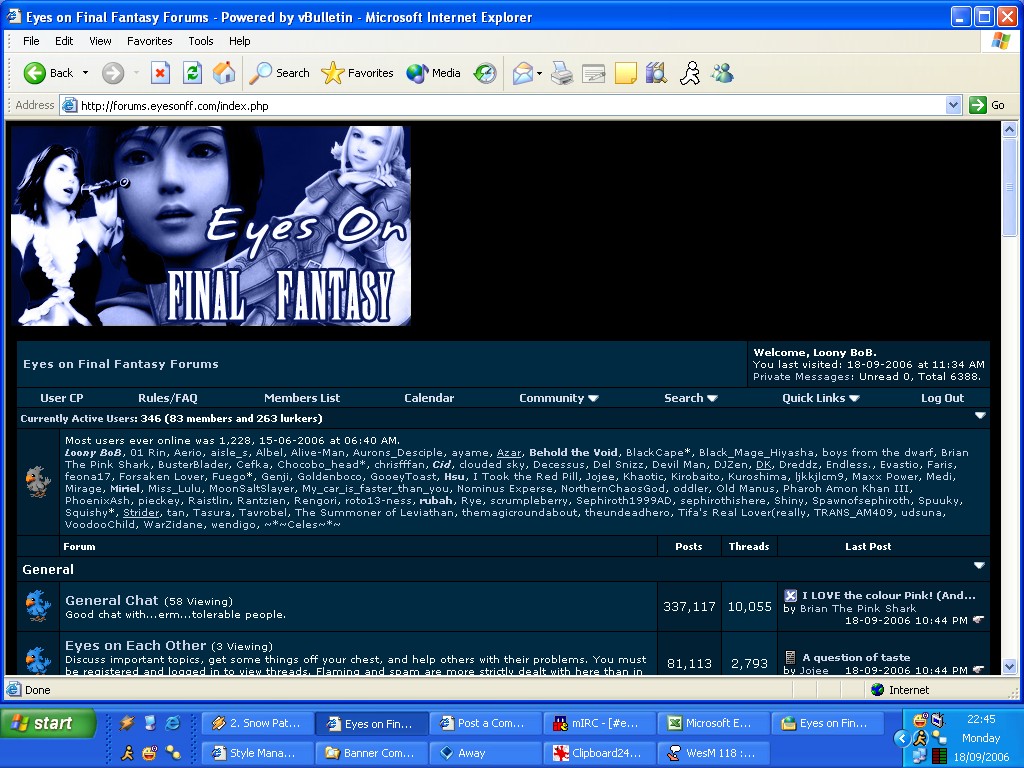Viewport: 1024px width, 768px height.
Task: Click the red and green meter tray icon
Action: point(939,756)
